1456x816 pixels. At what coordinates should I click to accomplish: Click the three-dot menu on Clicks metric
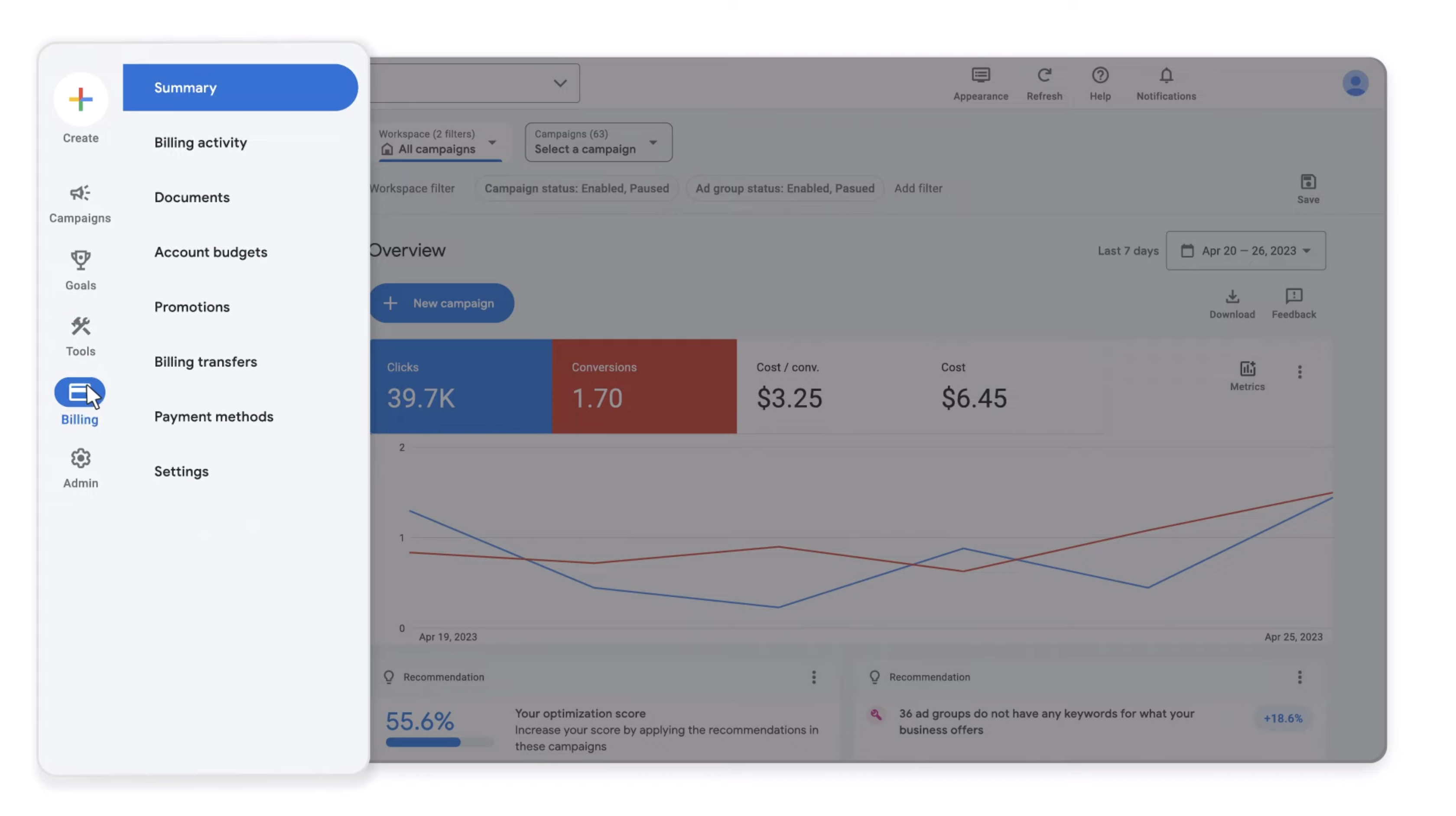pyautogui.click(x=1300, y=372)
